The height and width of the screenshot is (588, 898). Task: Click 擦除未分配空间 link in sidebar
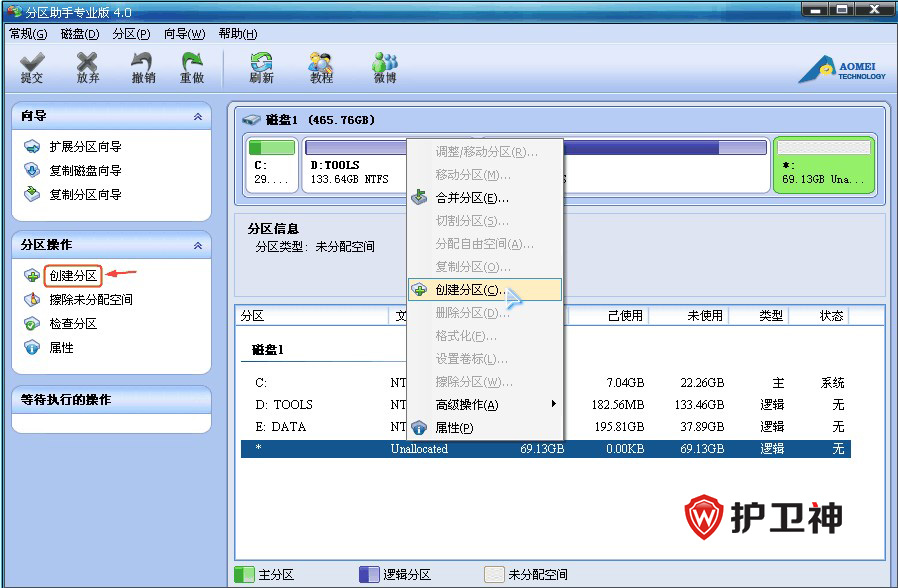[91, 299]
